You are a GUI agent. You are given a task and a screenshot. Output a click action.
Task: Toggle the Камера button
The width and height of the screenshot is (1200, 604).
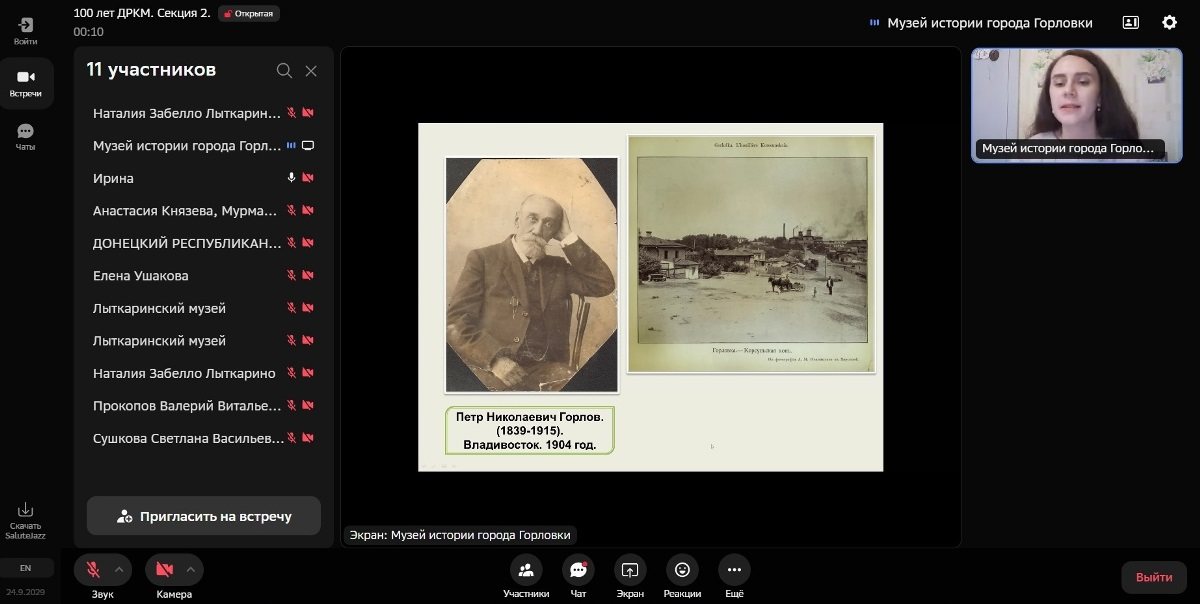165,569
